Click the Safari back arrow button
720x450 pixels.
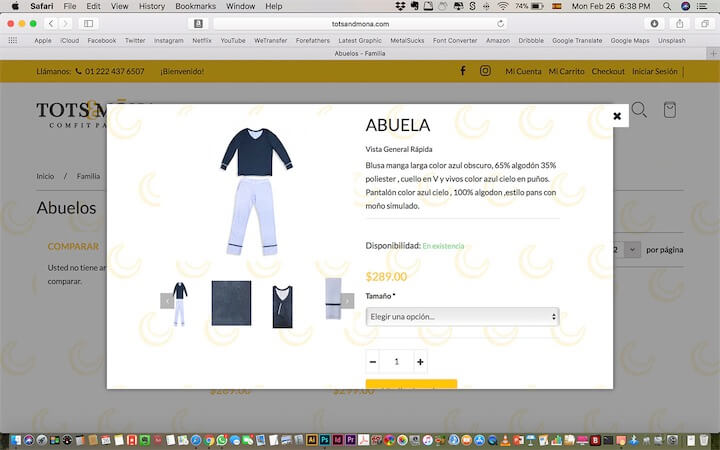point(51,23)
